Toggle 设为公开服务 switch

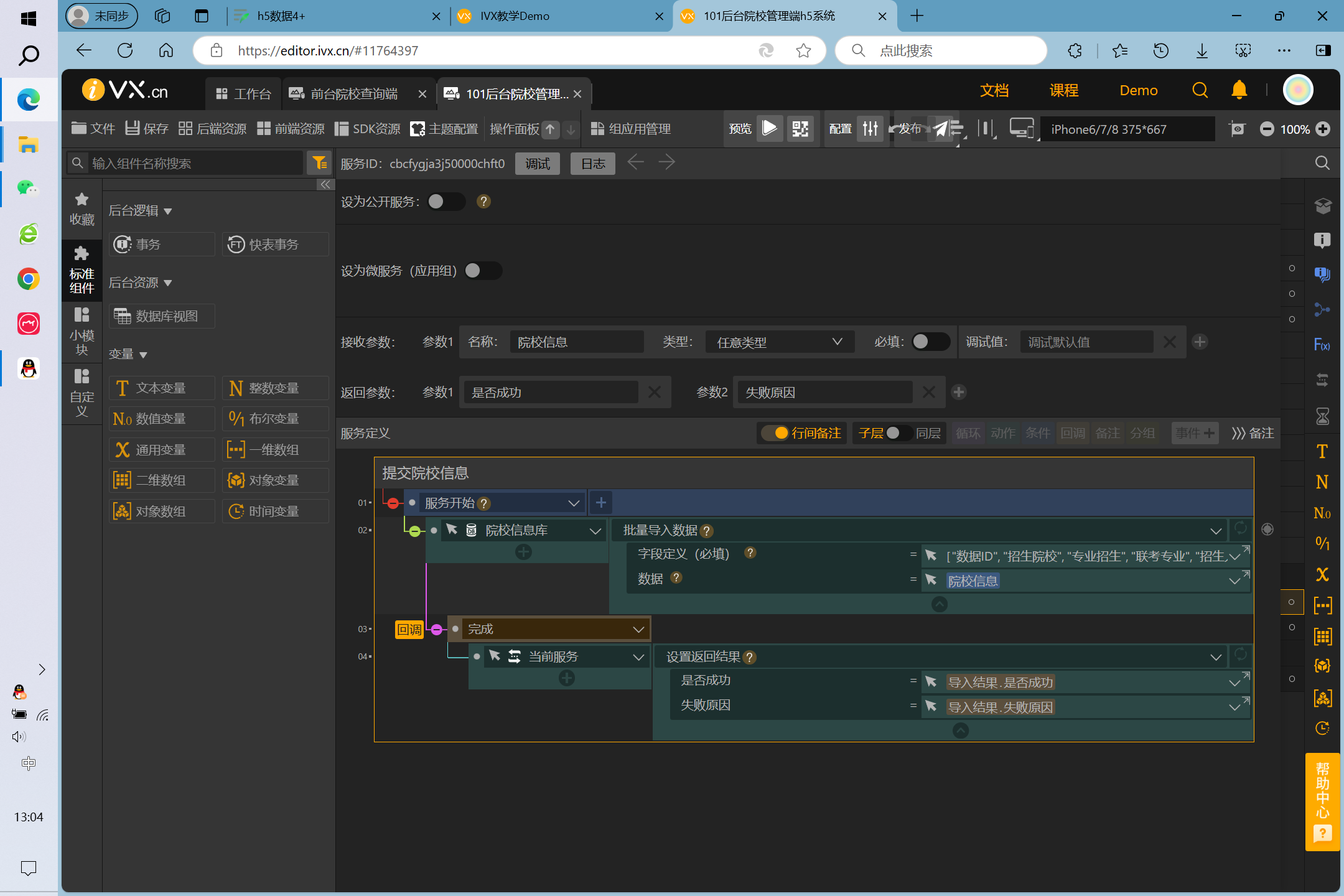(446, 202)
